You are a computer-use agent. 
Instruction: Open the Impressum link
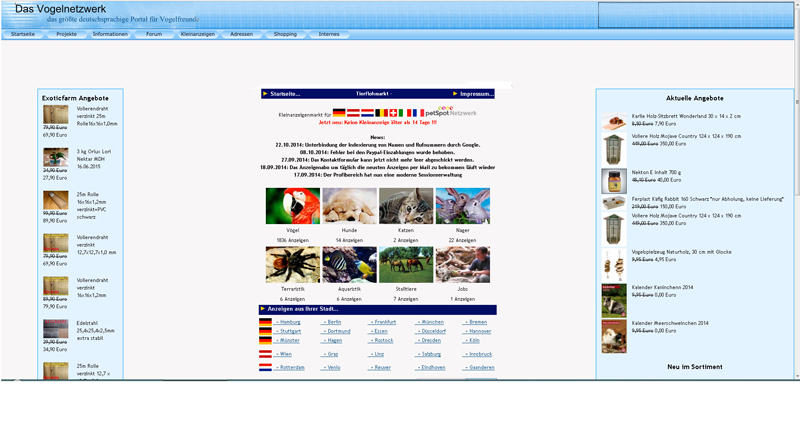click(x=475, y=93)
